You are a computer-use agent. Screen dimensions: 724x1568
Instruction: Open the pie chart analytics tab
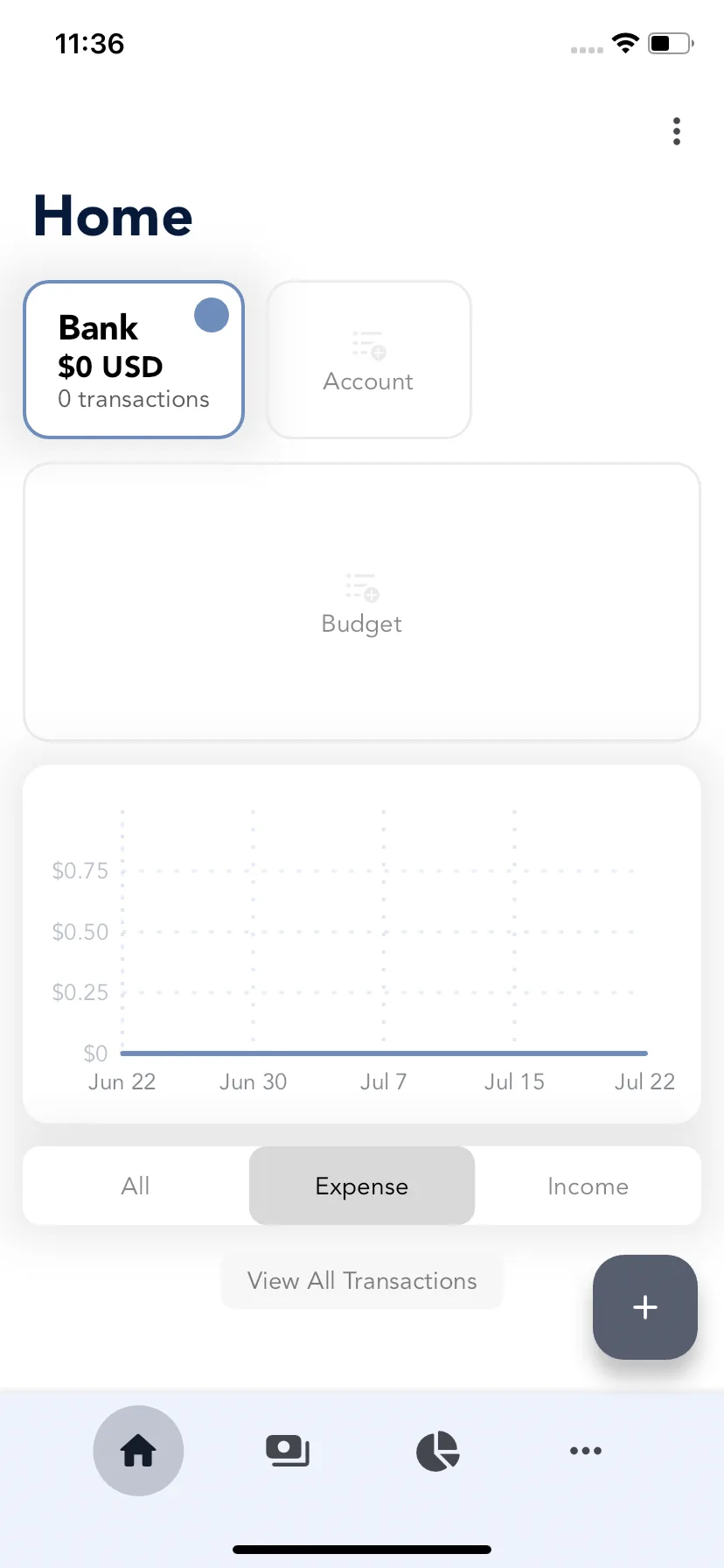coord(437,1451)
